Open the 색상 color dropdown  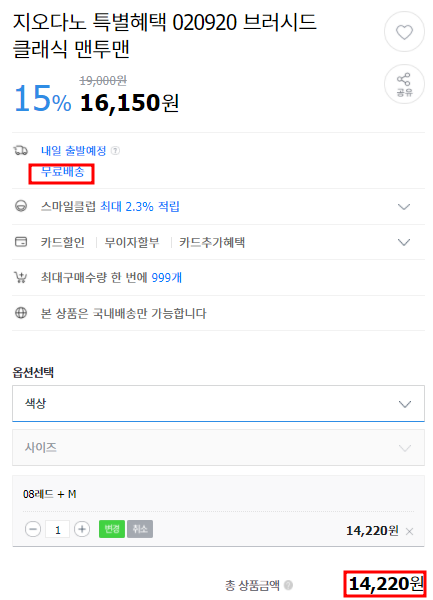(218, 404)
